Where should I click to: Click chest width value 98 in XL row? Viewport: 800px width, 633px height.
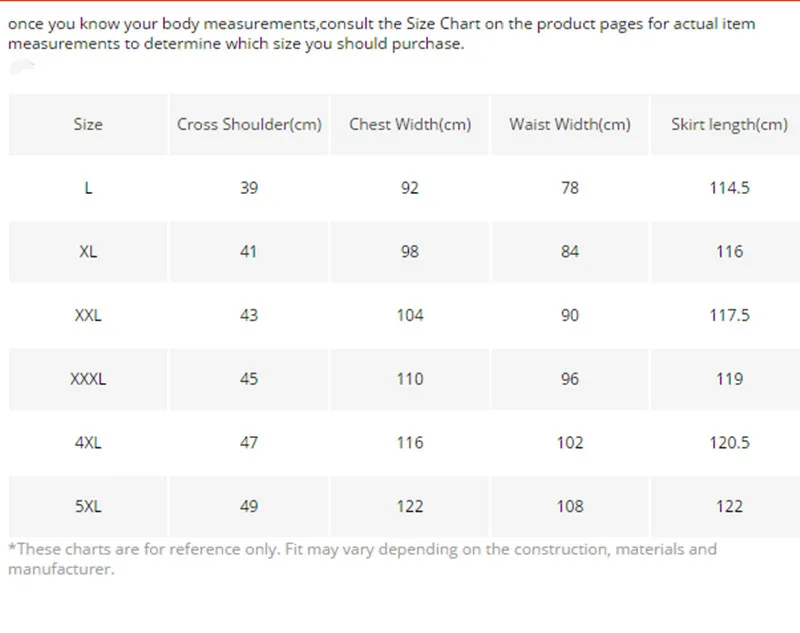[x=410, y=252]
